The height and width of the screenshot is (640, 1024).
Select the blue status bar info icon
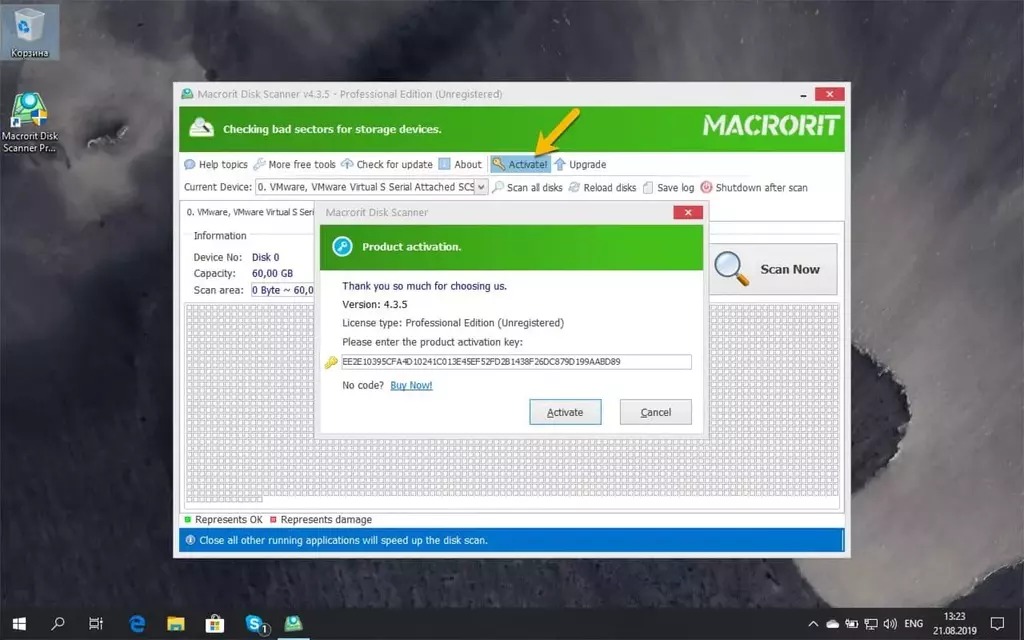[190, 540]
